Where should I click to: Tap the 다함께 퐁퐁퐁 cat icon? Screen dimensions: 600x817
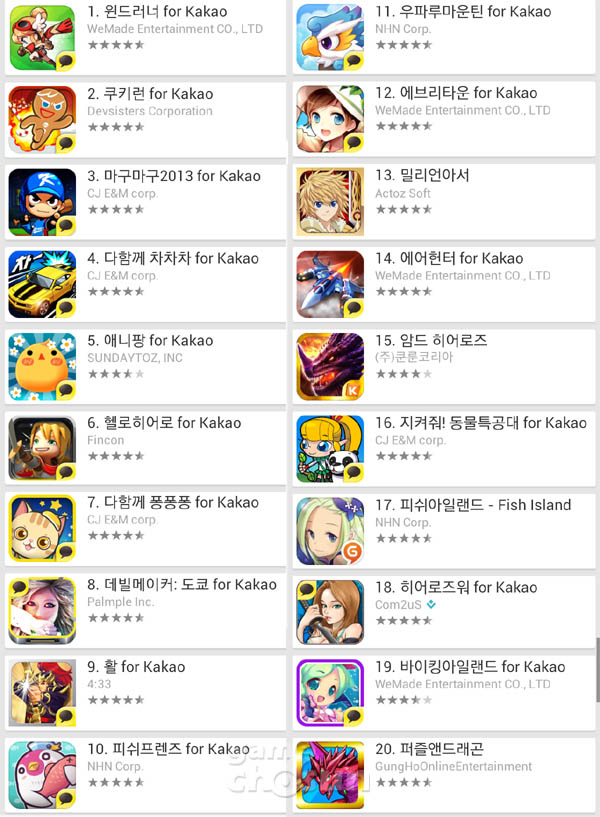tap(43, 528)
